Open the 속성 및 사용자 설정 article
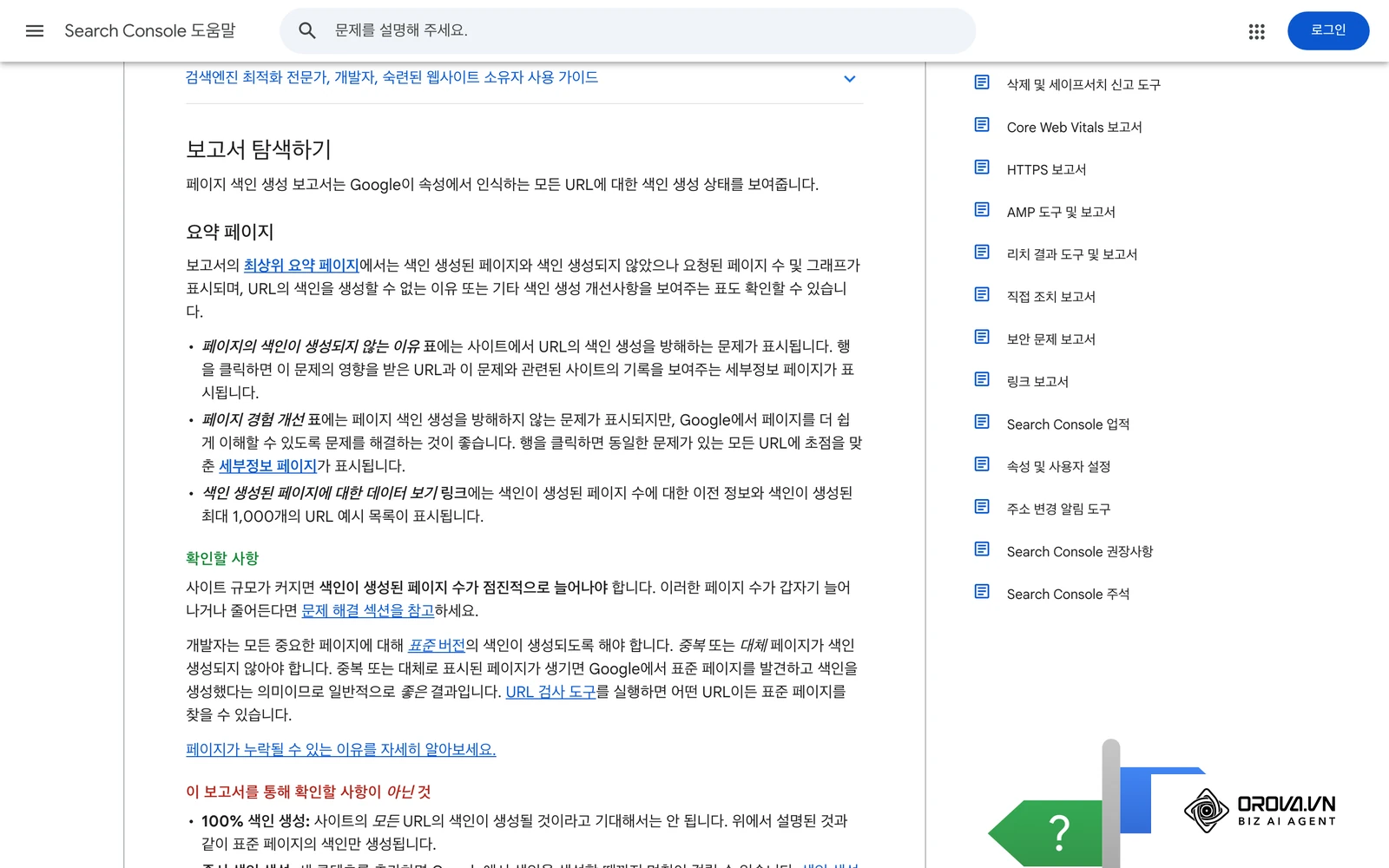Image resolution: width=1389 pixels, height=868 pixels. pyautogui.click(x=1058, y=467)
